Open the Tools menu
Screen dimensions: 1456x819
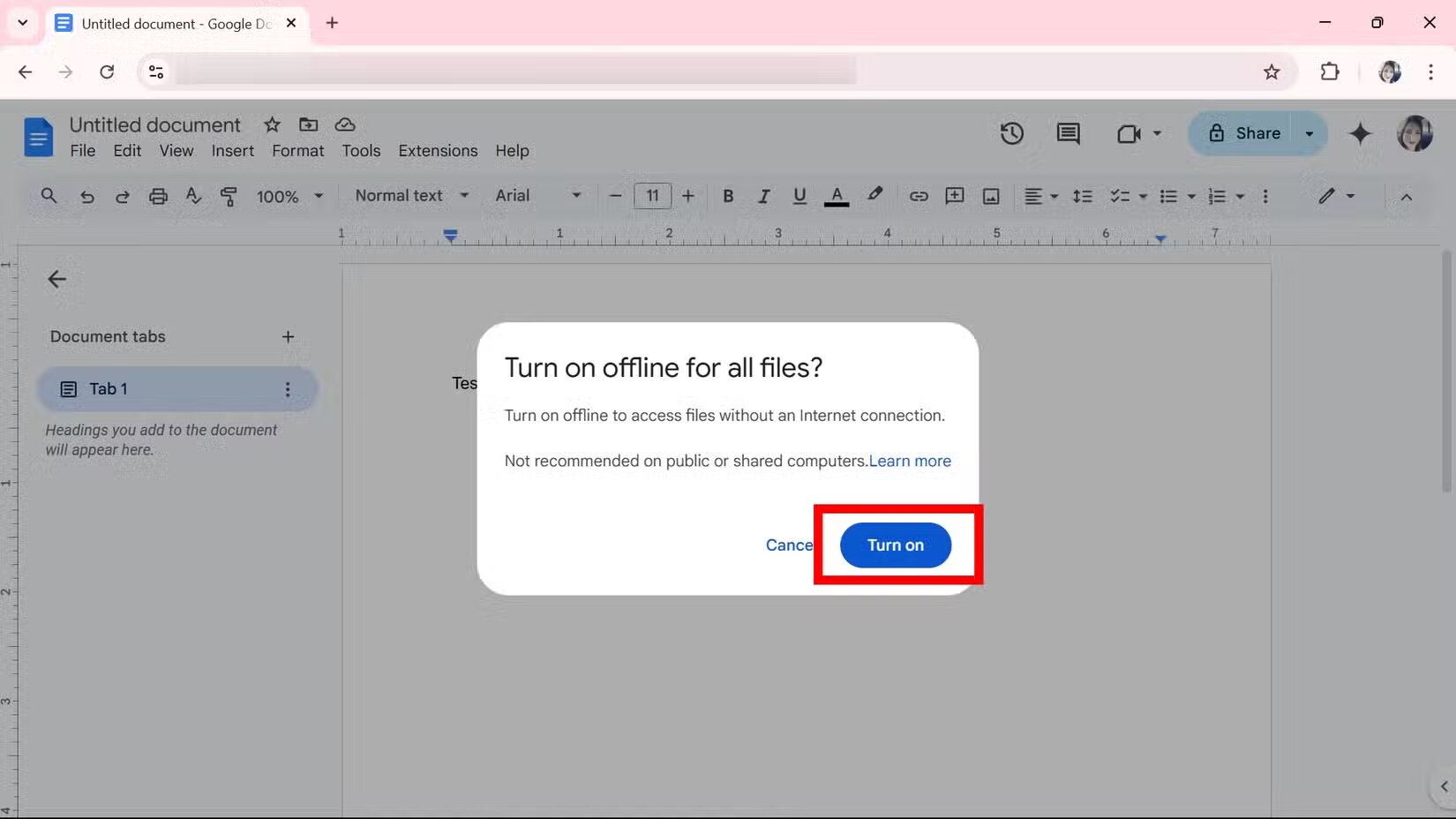click(360, 151)
